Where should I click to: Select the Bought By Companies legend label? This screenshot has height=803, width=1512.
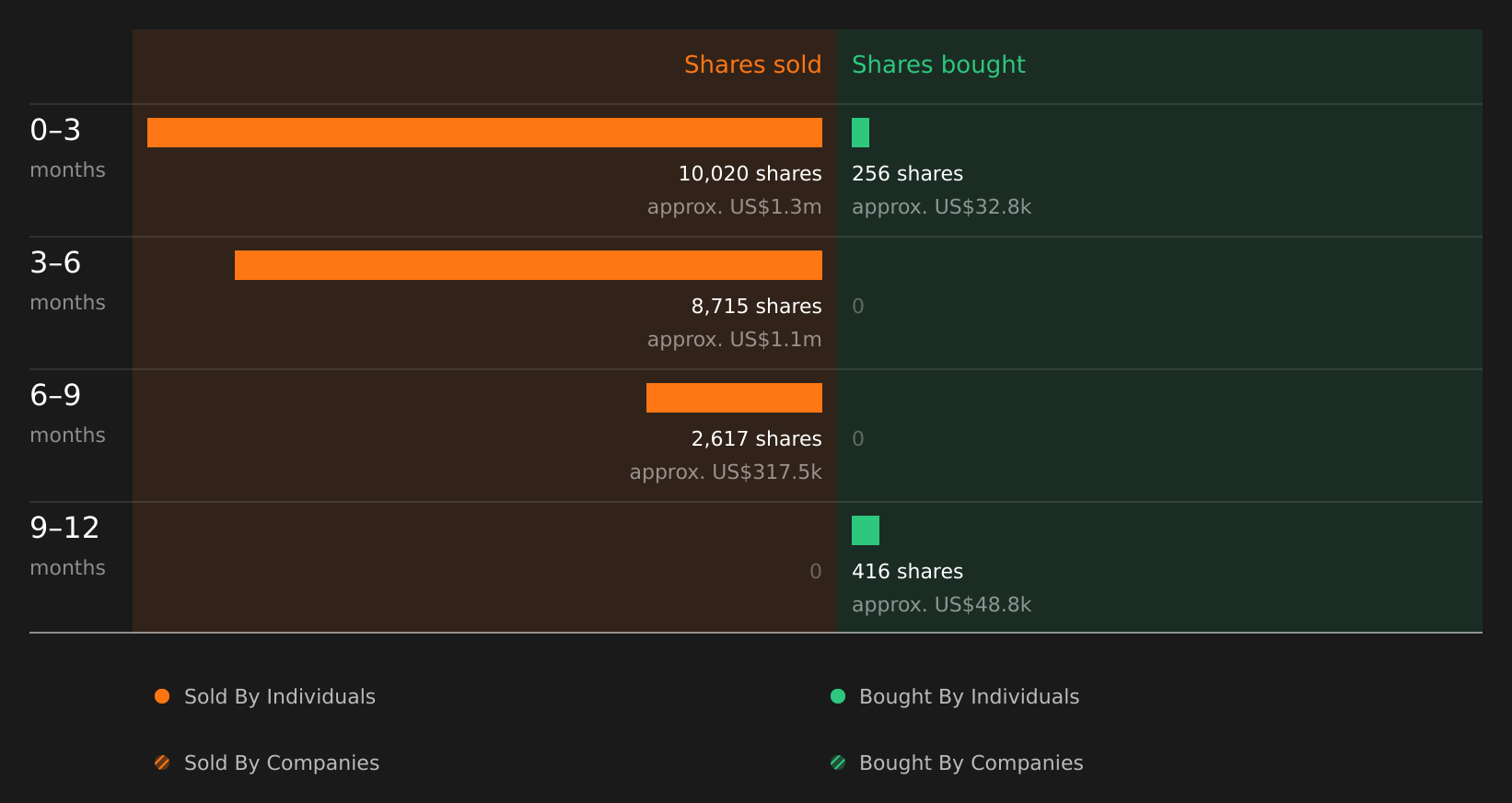pyautogui.click(x=971, y=763)
